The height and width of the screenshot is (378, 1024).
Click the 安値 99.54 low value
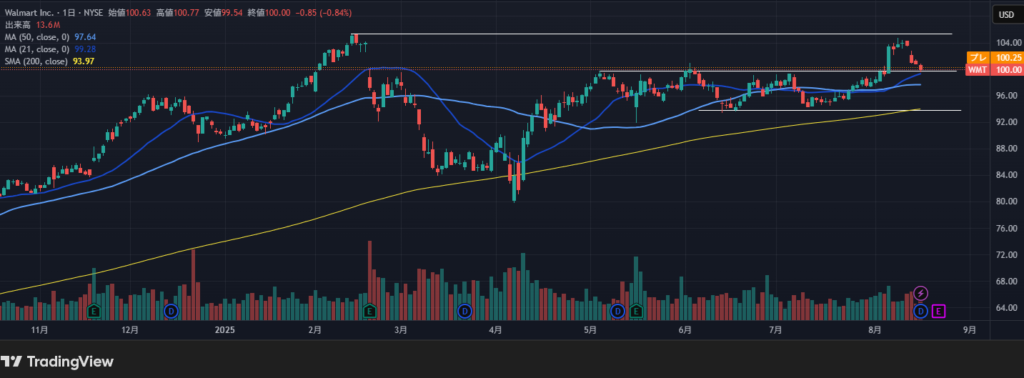(x=222, y=12)
